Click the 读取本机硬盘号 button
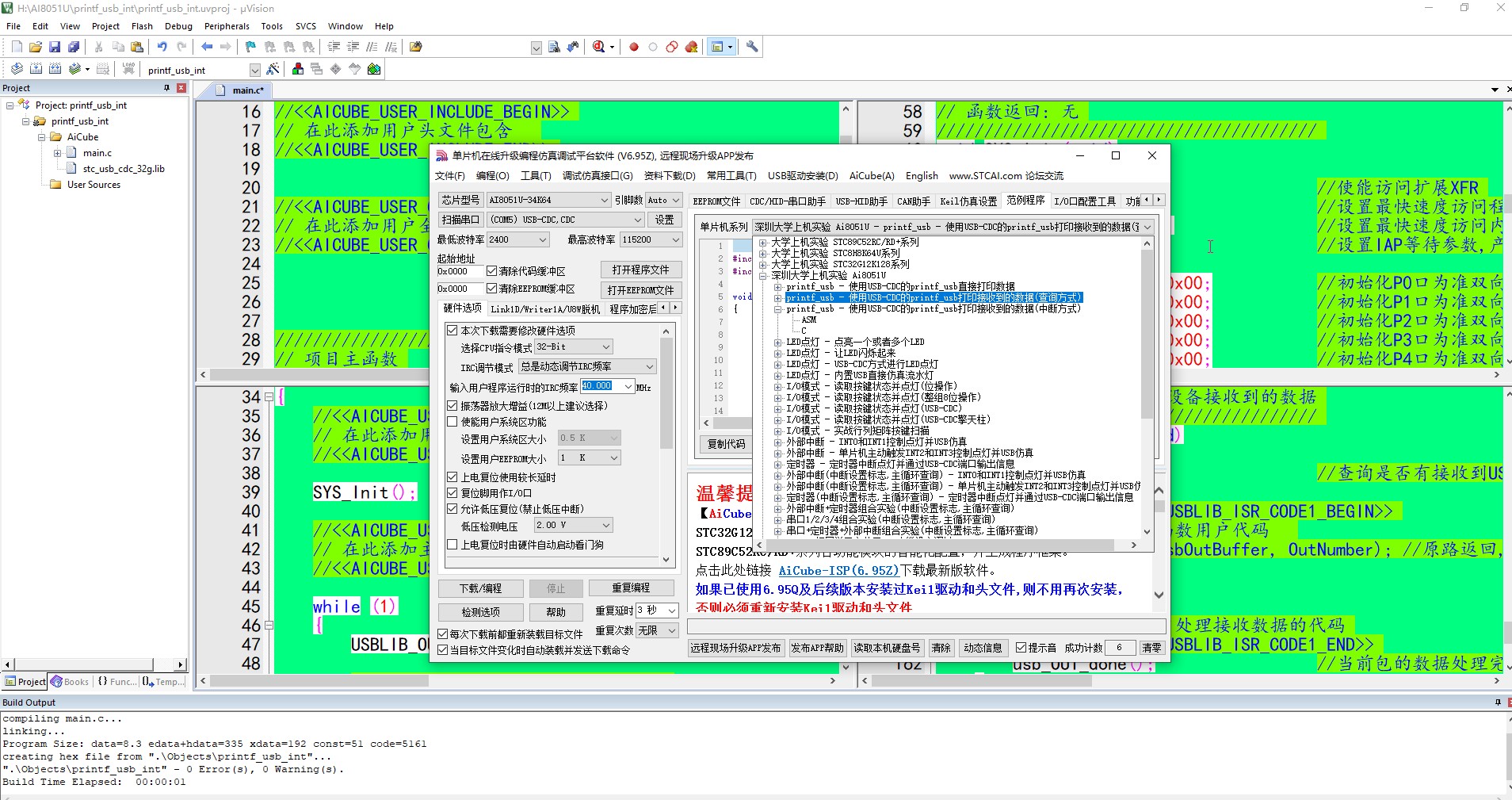The height and width of the screenshot is (800, 1512). (x=887, y=648)
